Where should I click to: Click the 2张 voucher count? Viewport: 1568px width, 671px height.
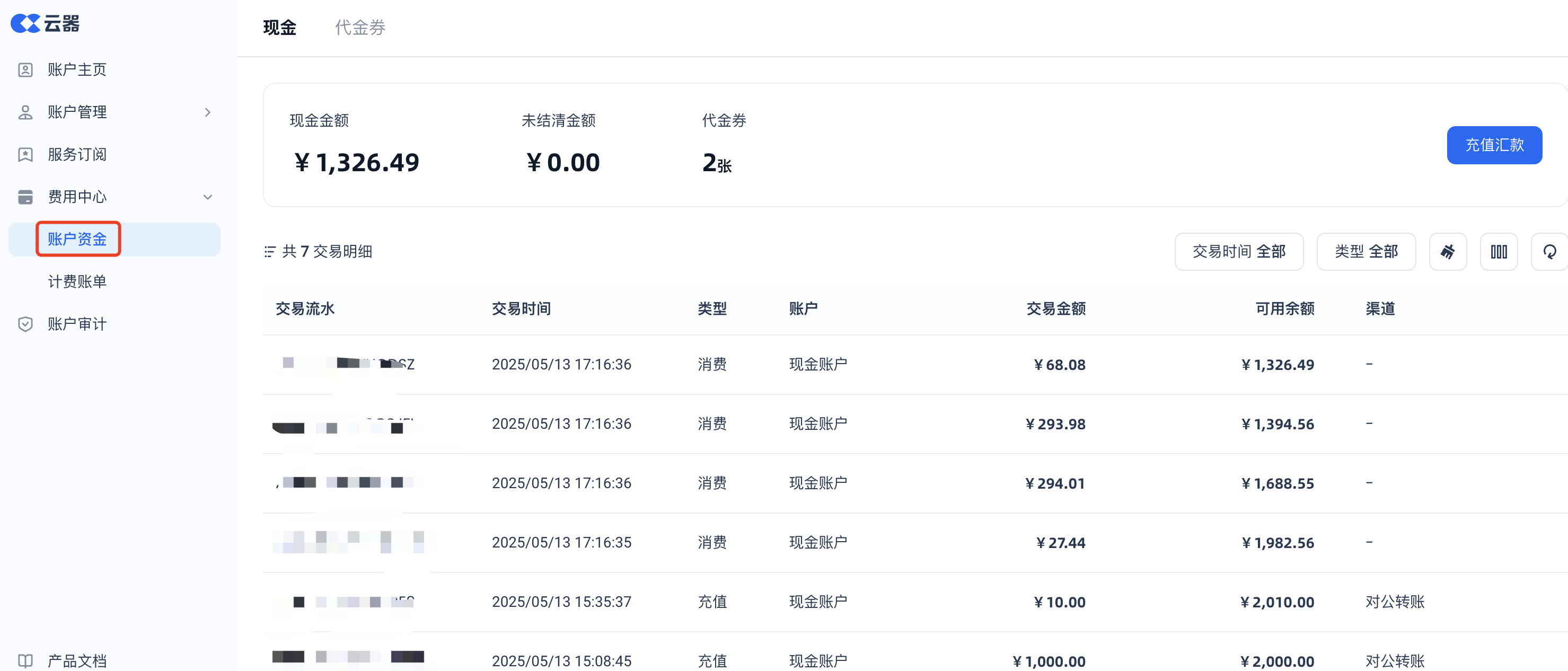point(717,163)
